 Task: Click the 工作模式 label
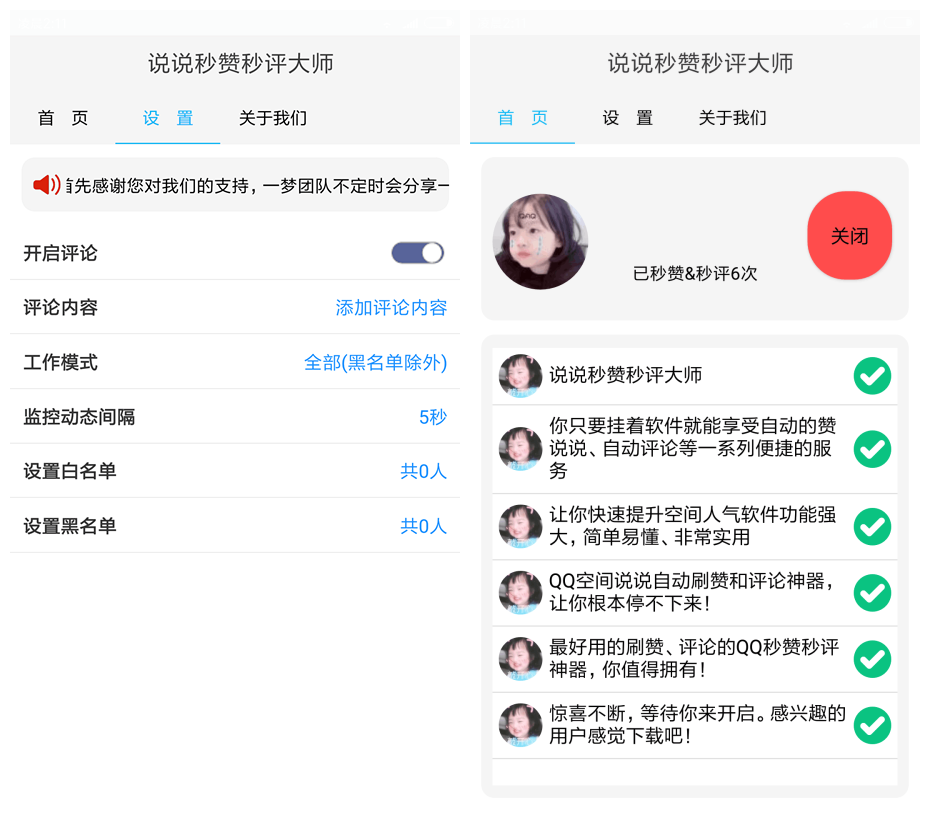pyautogui.click(x=60, y=362)
